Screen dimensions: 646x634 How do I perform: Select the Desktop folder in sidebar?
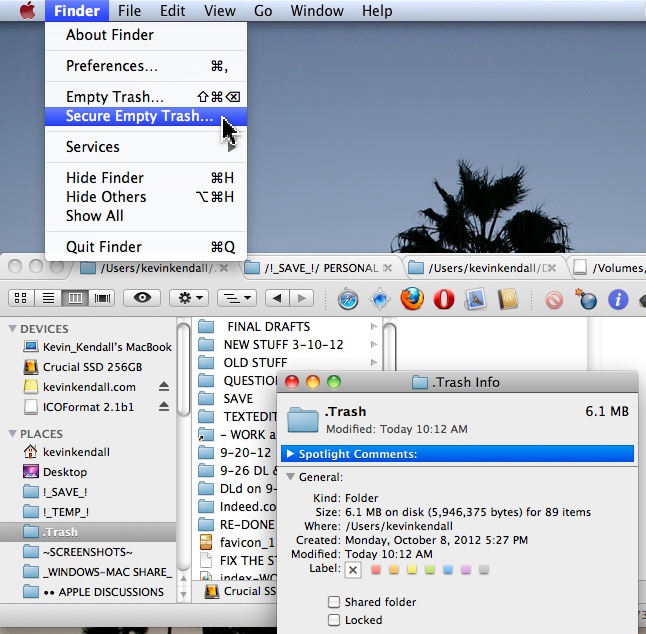pos(64,472)
